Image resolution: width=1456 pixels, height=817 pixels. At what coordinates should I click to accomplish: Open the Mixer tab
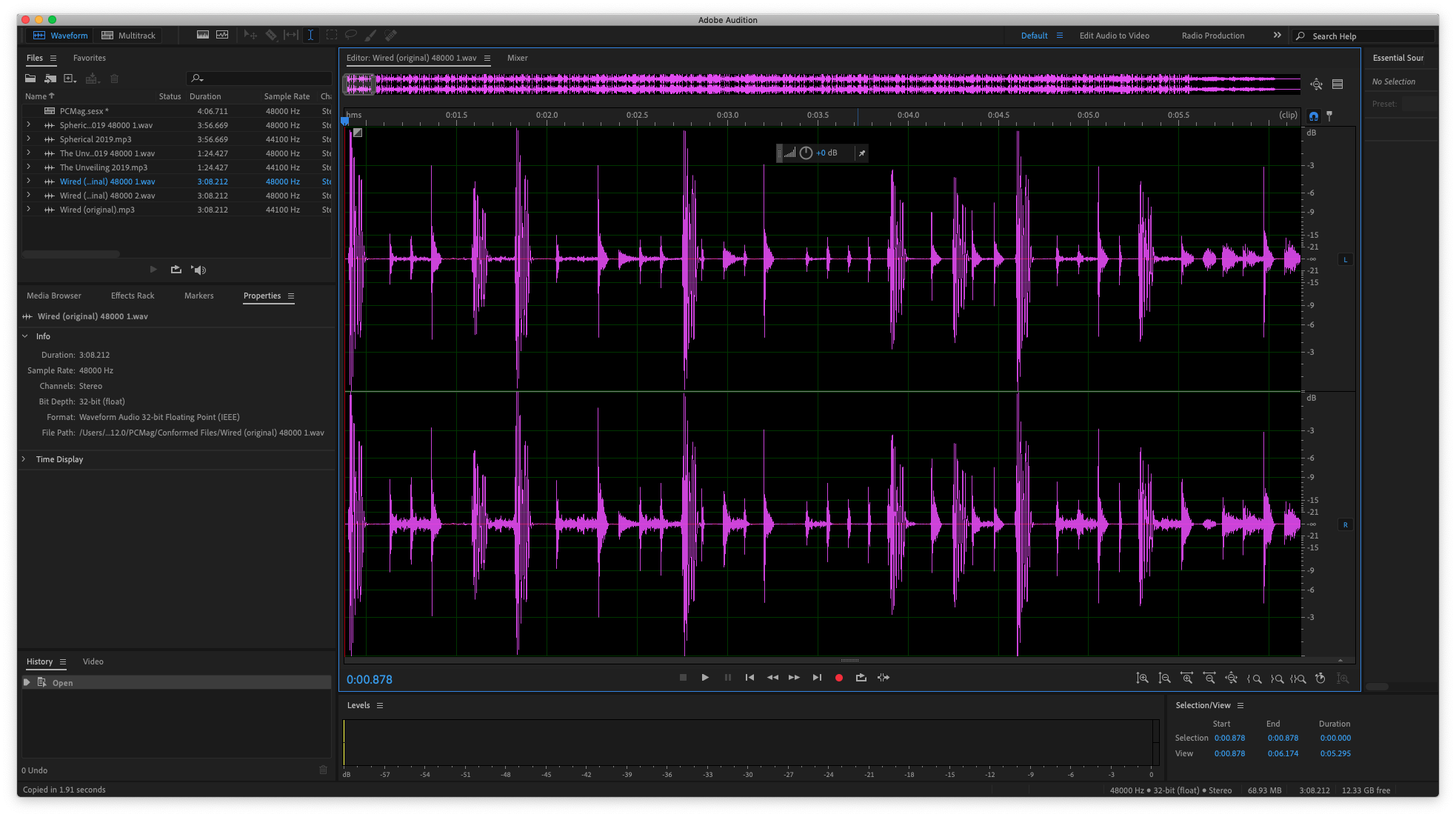(518, 58)
